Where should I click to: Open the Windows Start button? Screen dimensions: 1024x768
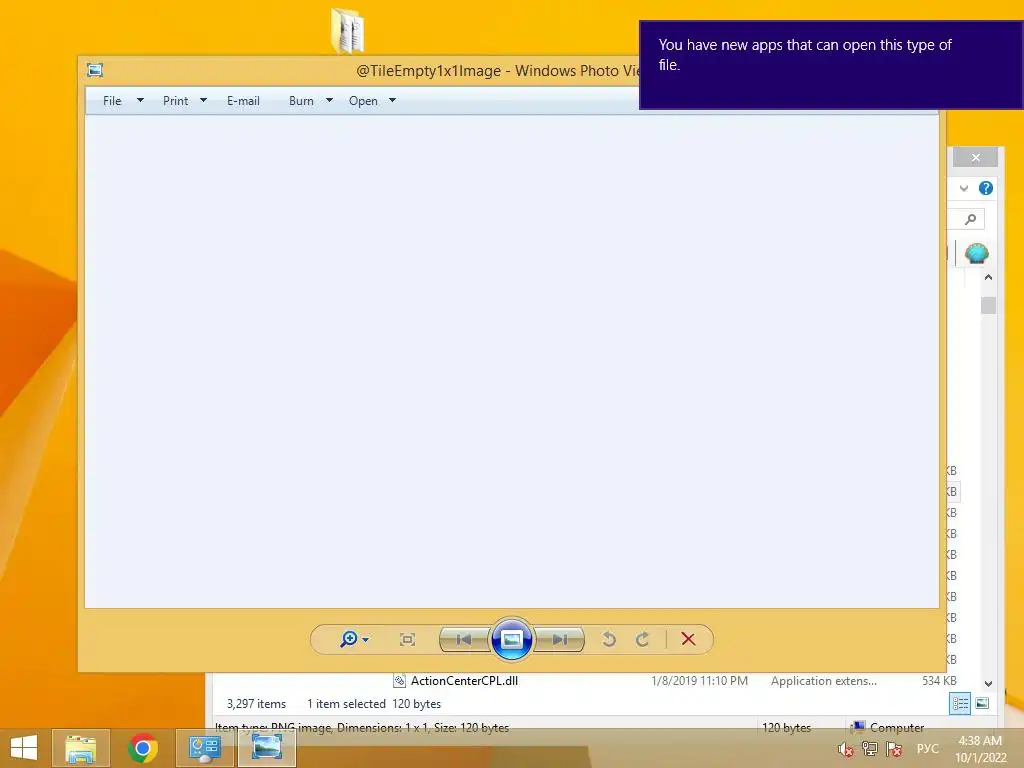click(24, 748)
